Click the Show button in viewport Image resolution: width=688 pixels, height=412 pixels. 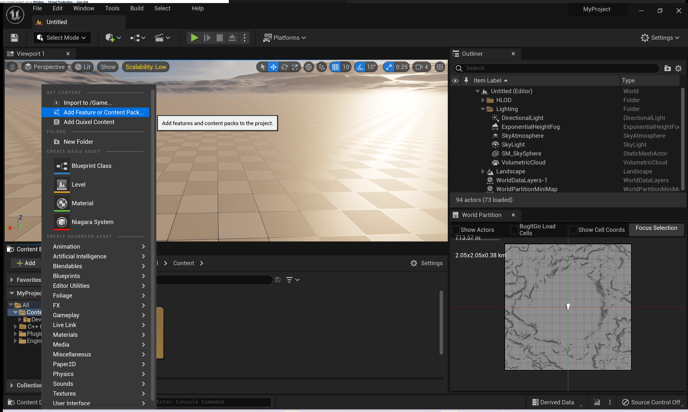(x=108, y=67)
